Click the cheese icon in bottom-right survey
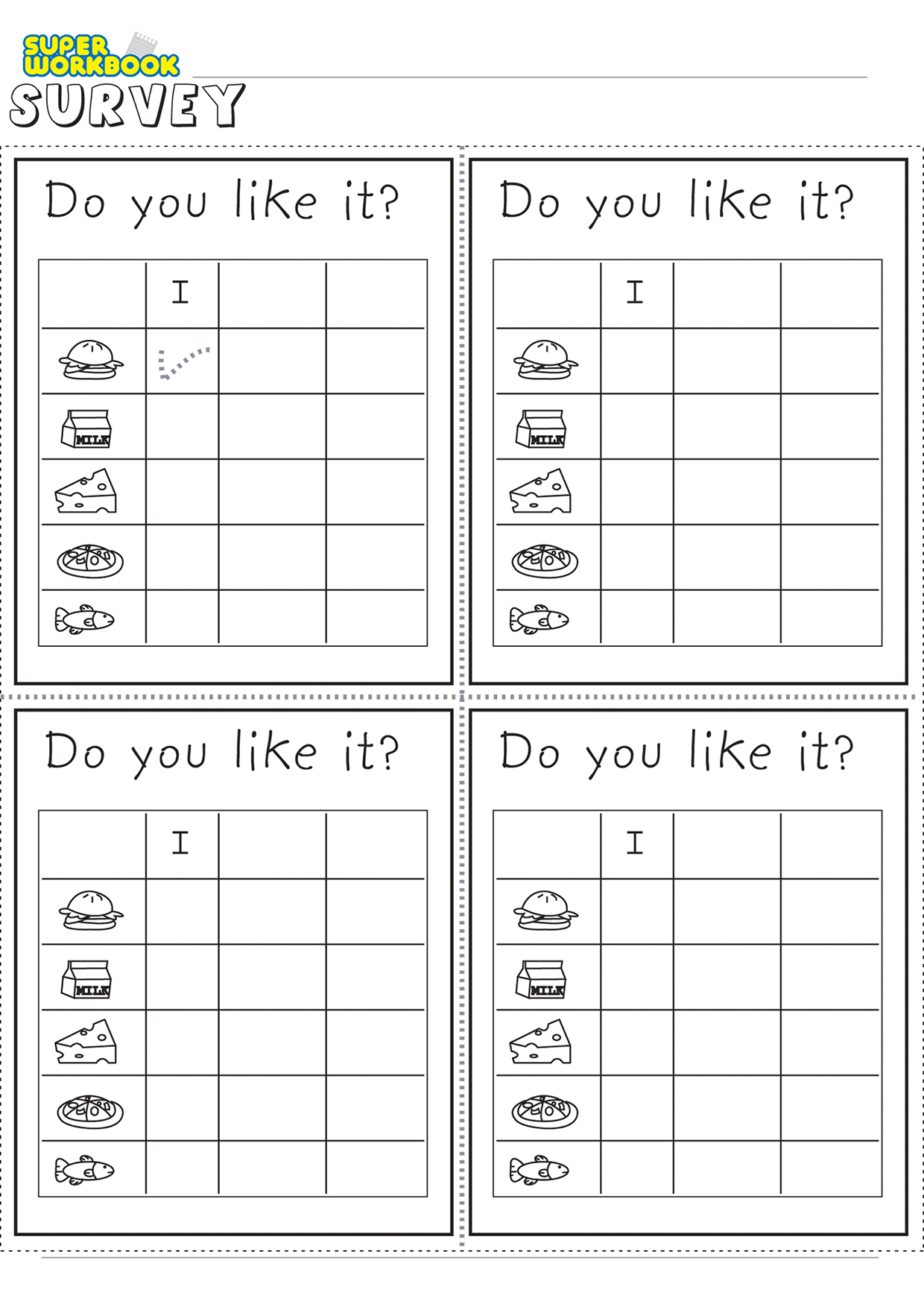 click(x=540, y=1042)
